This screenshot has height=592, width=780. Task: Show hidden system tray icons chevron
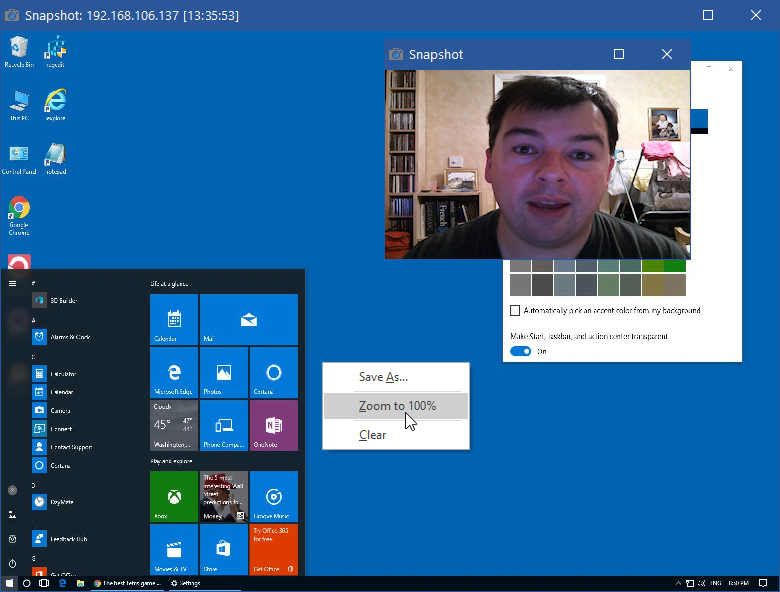(x=676, y=583)
